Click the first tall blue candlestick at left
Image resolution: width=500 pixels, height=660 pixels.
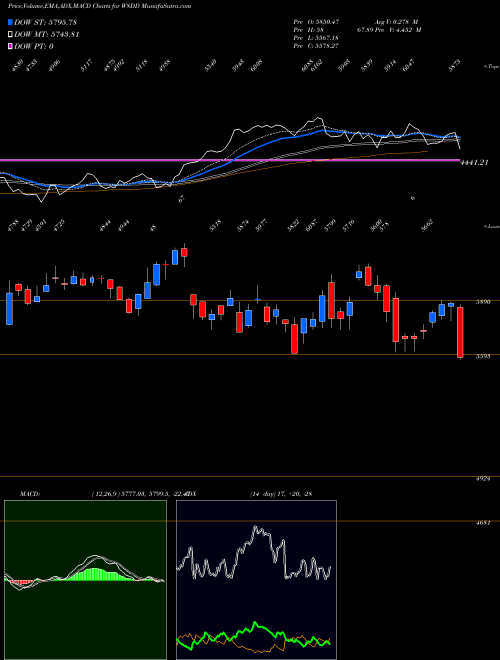(x=9, y=309)
